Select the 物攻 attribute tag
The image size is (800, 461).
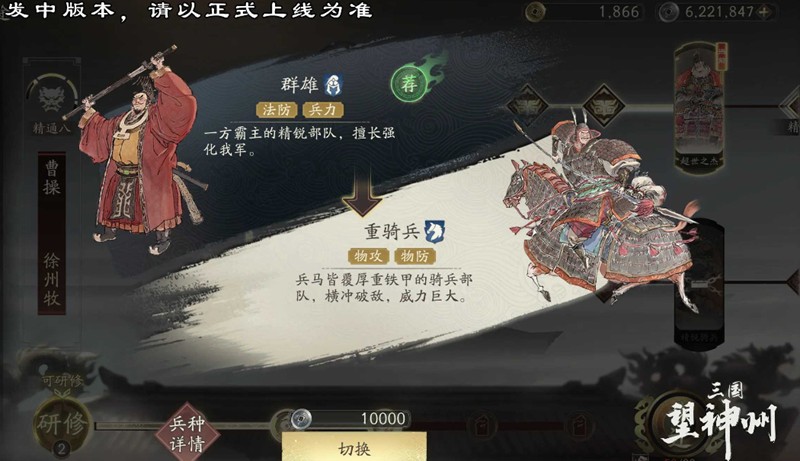(368, 256)
